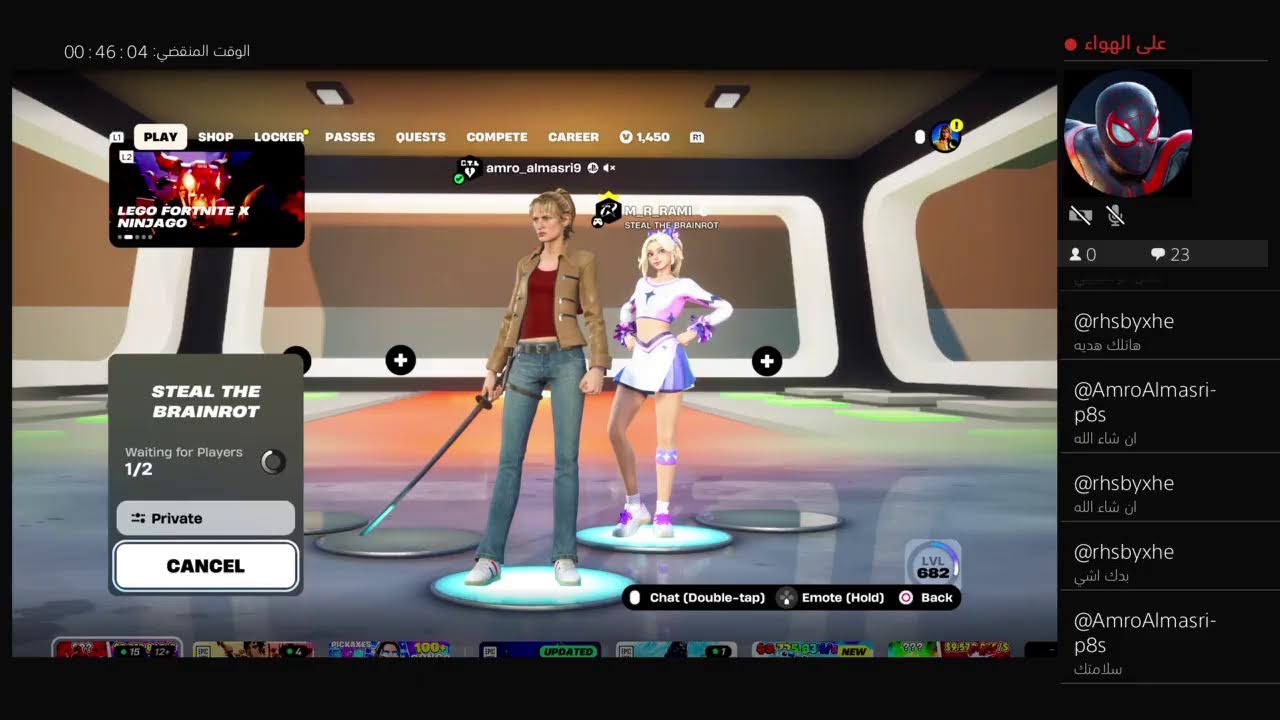Click the comments icon showing 23
The image size is (1280, 720).
(1158, 255)
